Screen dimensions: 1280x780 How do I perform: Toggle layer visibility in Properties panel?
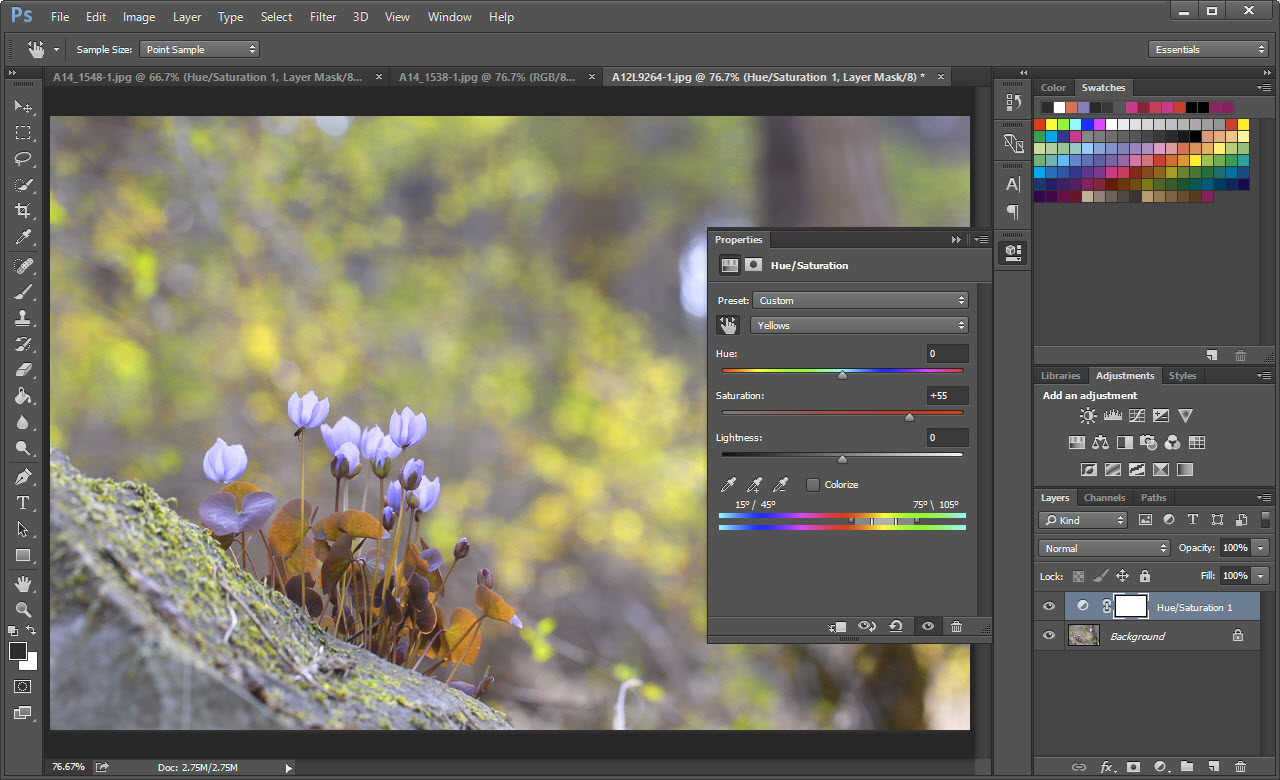click(927, 626)
